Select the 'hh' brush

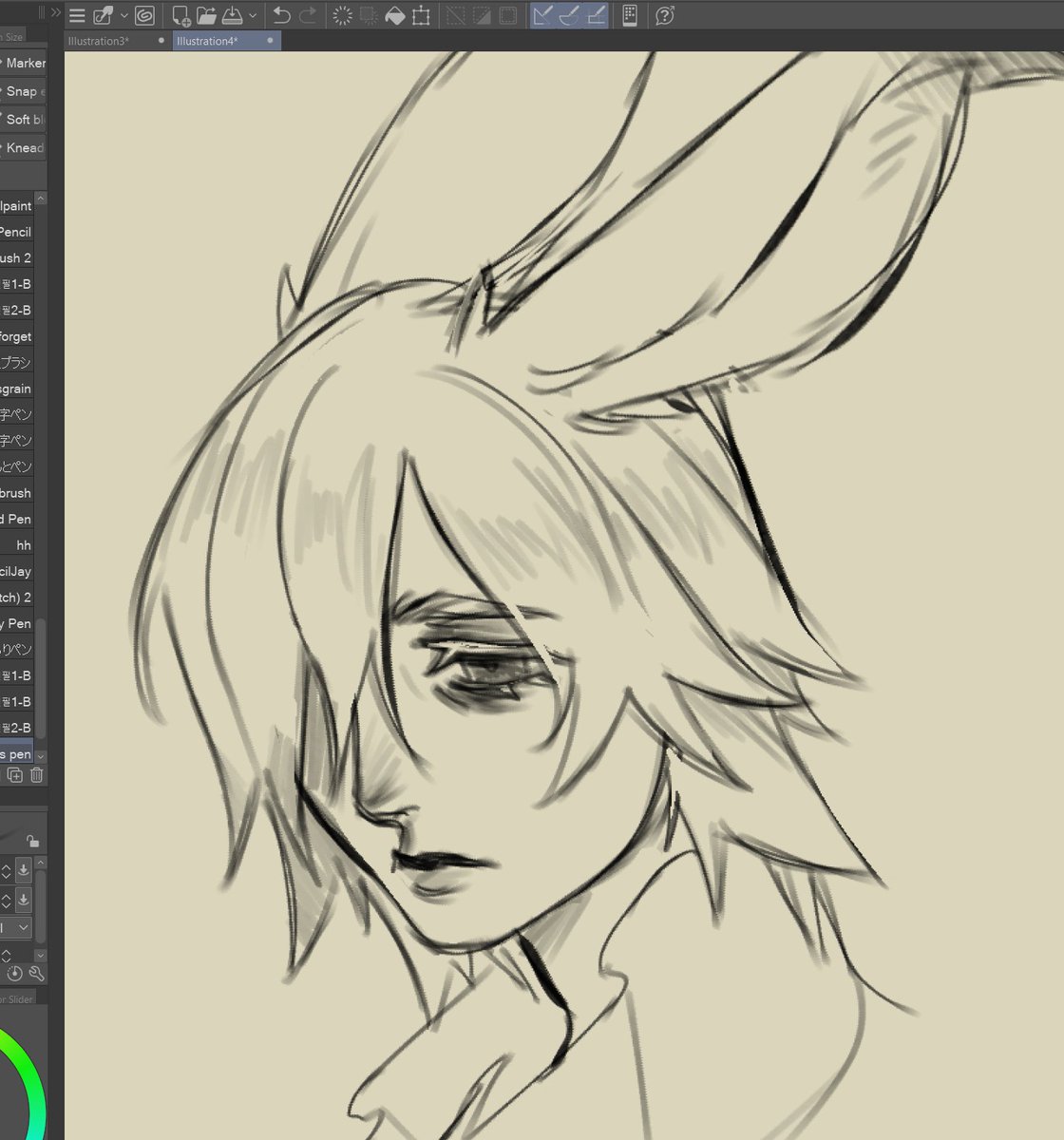pos(17,545)
